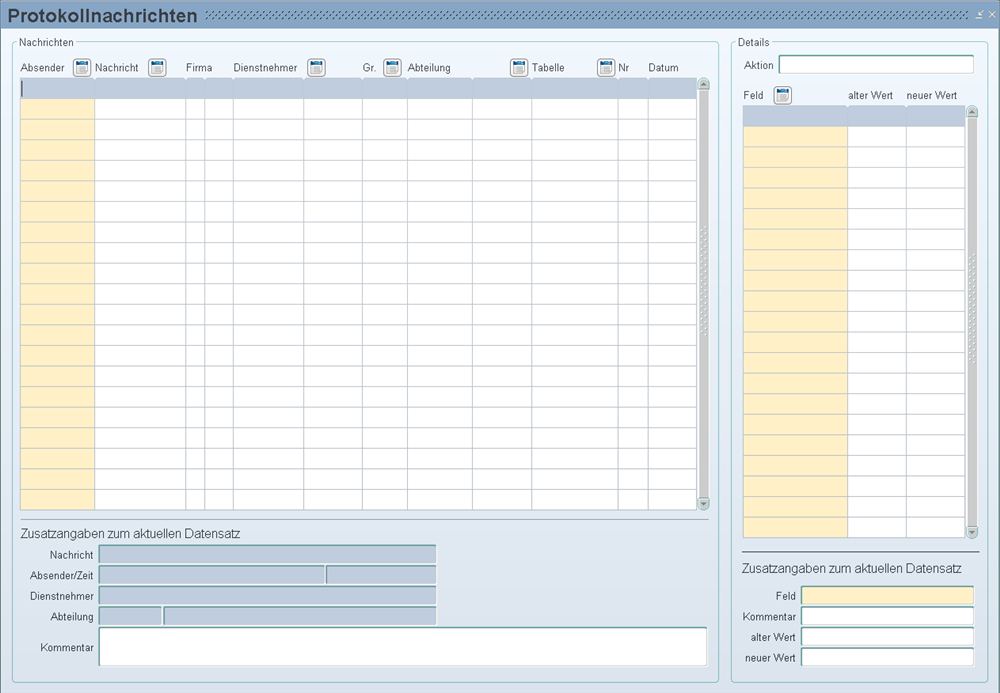Open the Dienstnehmer lookup list icon
This screenshot has height=693, width=1000.
316,68
